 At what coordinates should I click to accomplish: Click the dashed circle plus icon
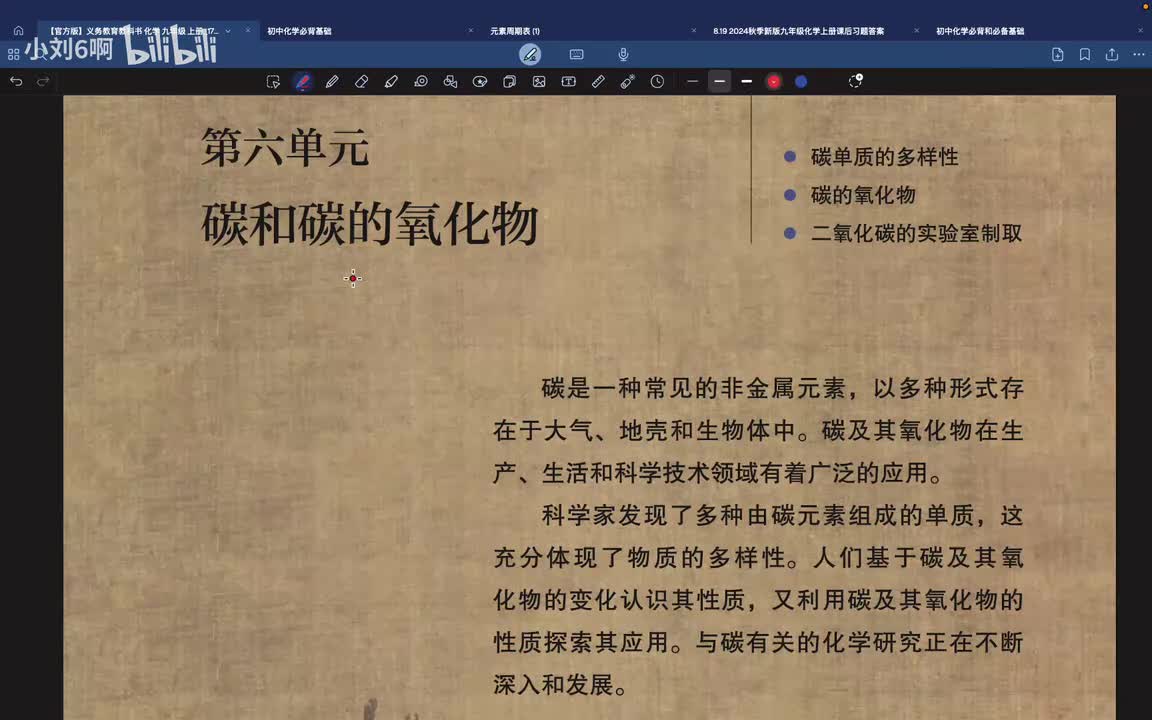(855, 81)
